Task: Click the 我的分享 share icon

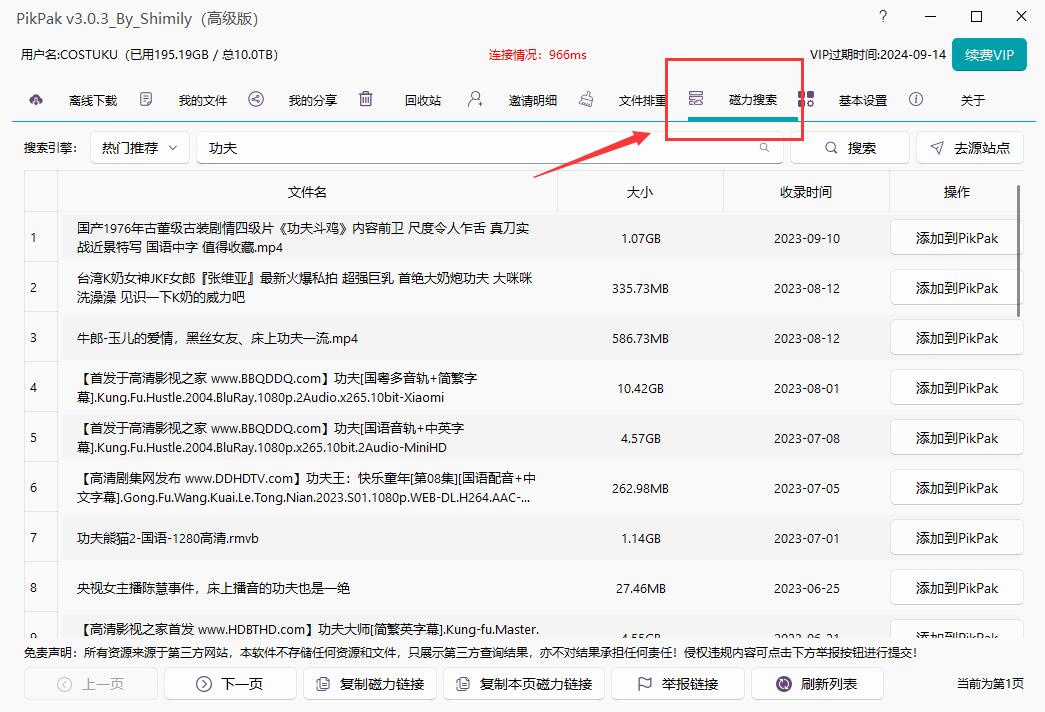Action: 256,99
